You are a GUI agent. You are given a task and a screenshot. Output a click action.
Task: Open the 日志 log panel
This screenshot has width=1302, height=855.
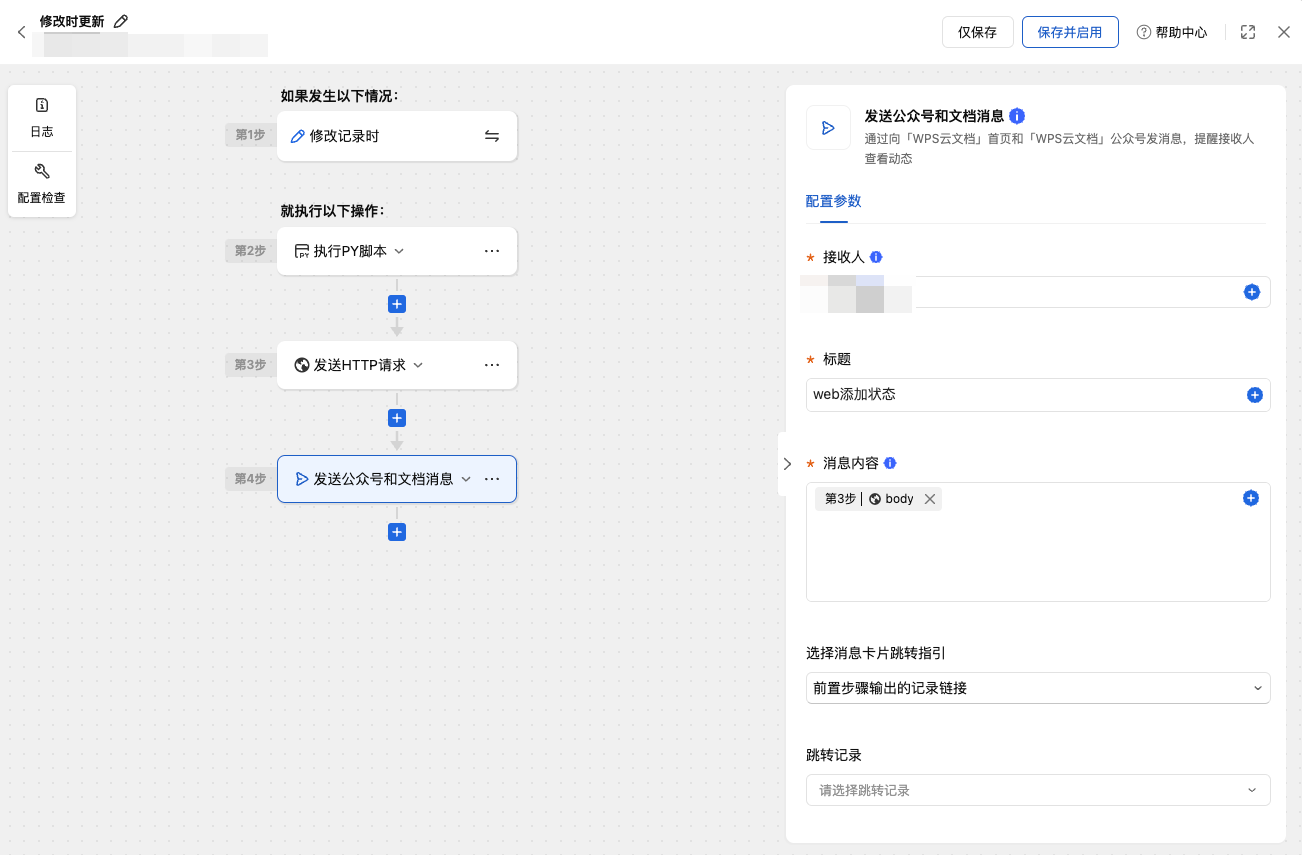[42, 118]
